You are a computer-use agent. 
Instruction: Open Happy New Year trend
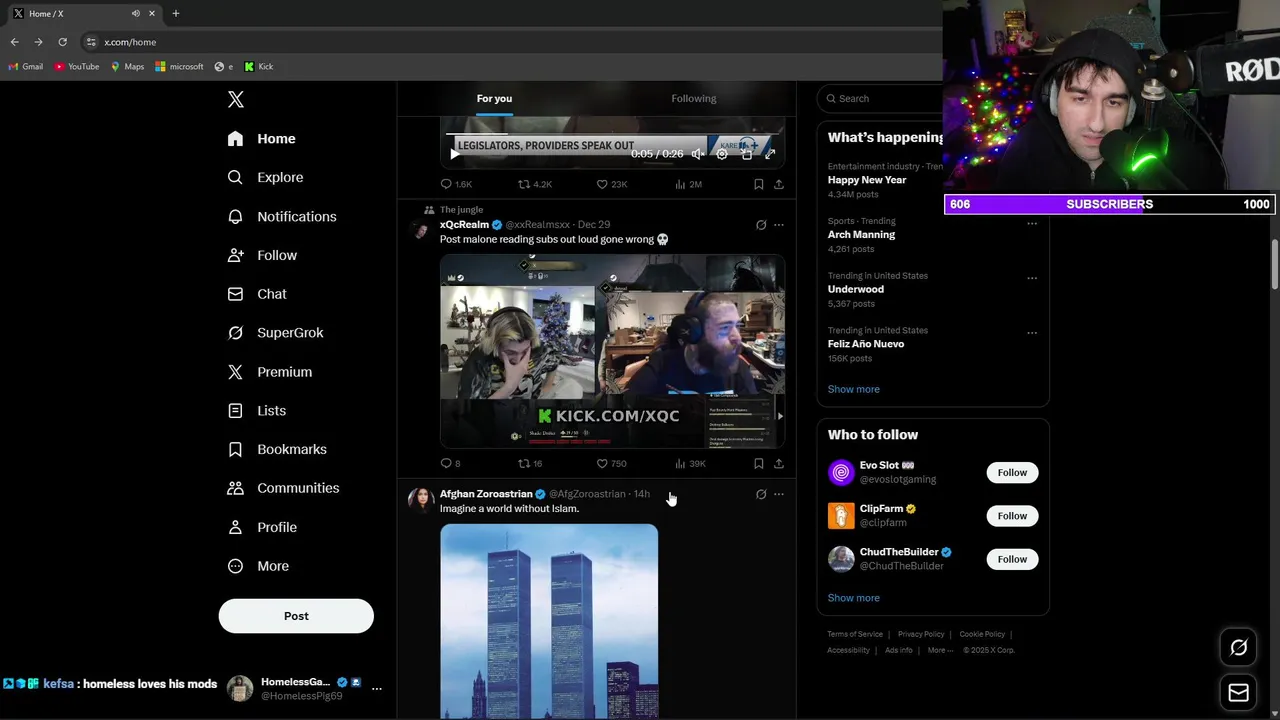click(x=867, y=180)
